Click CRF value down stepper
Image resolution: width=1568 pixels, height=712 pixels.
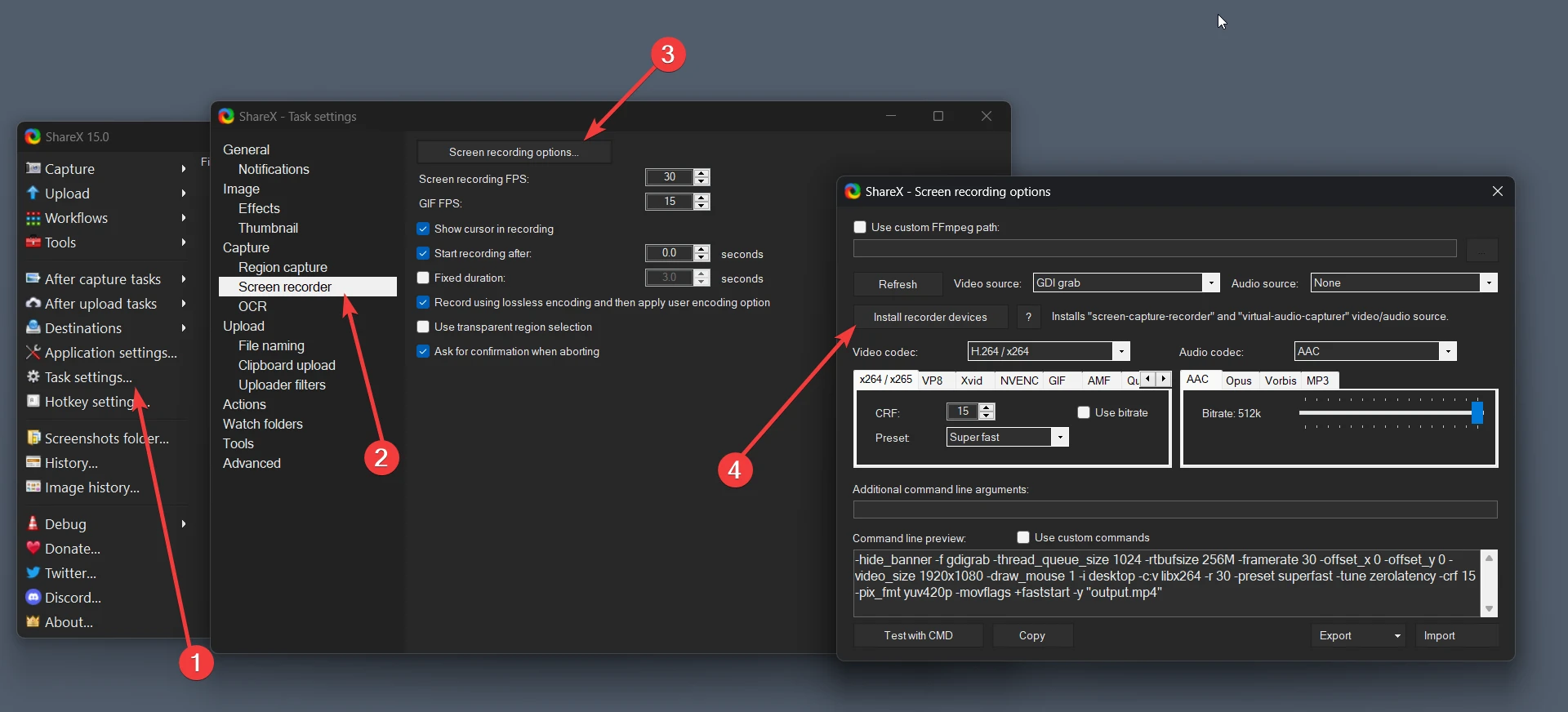click(987, 416)
